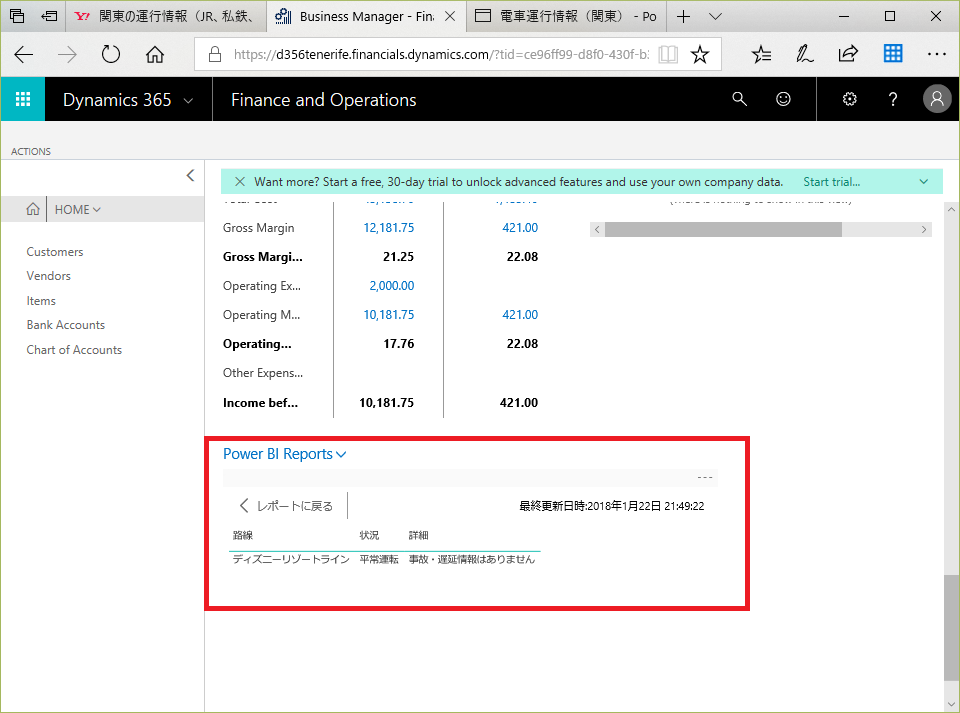
Task: Click the 状況 column header
Action: (x=369, y=536)
